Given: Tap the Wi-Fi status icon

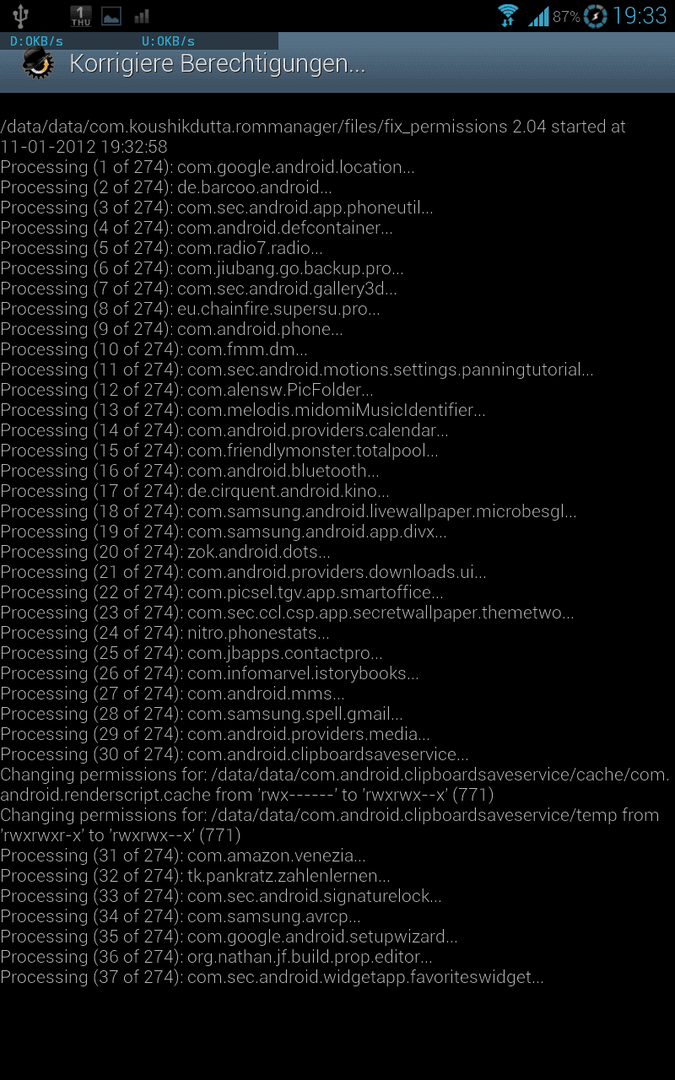Looking at the screenshot, I should (509, 15).
